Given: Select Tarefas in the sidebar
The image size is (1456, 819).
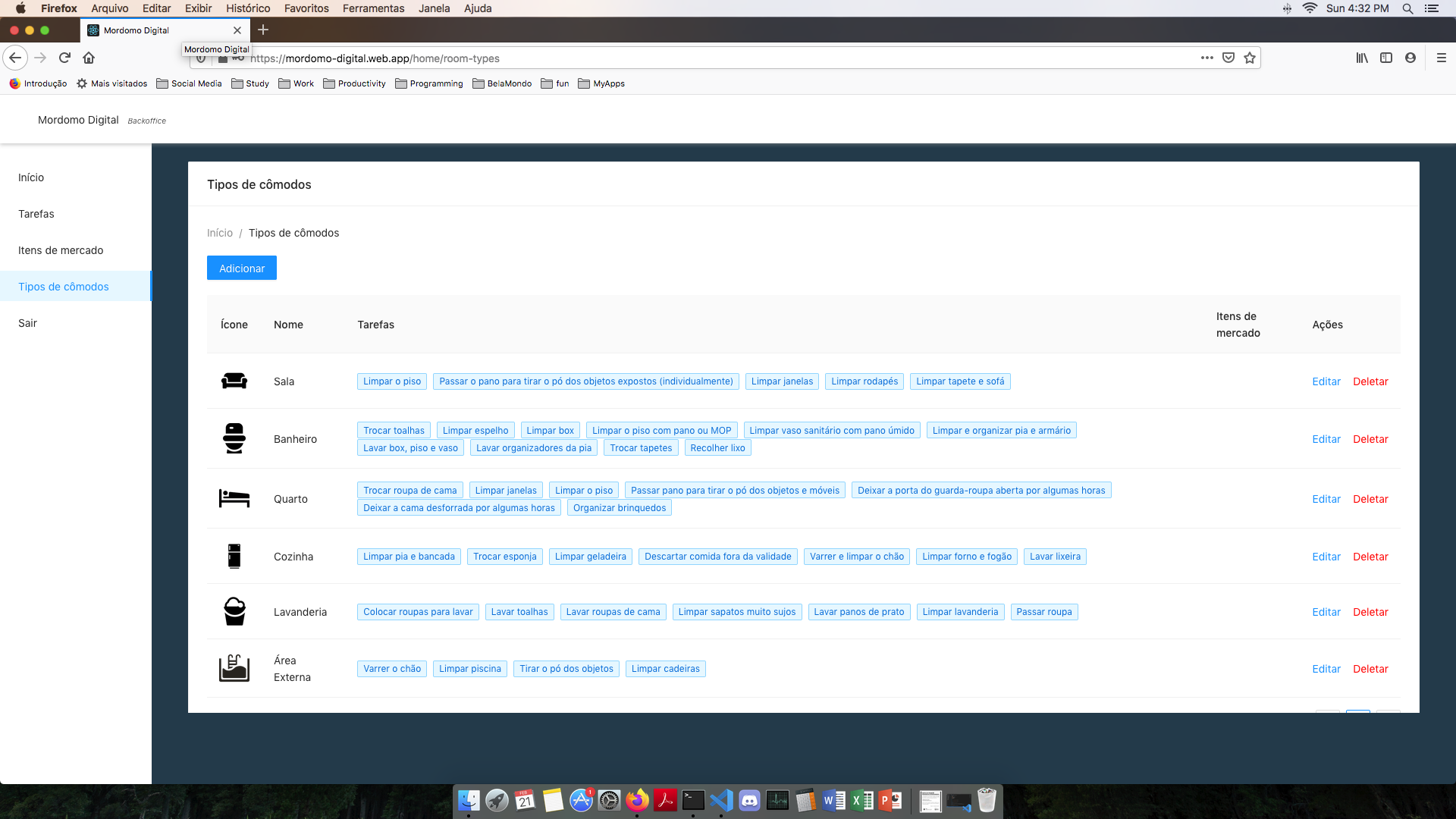Looking at the screenshot, I should point(36,214).
